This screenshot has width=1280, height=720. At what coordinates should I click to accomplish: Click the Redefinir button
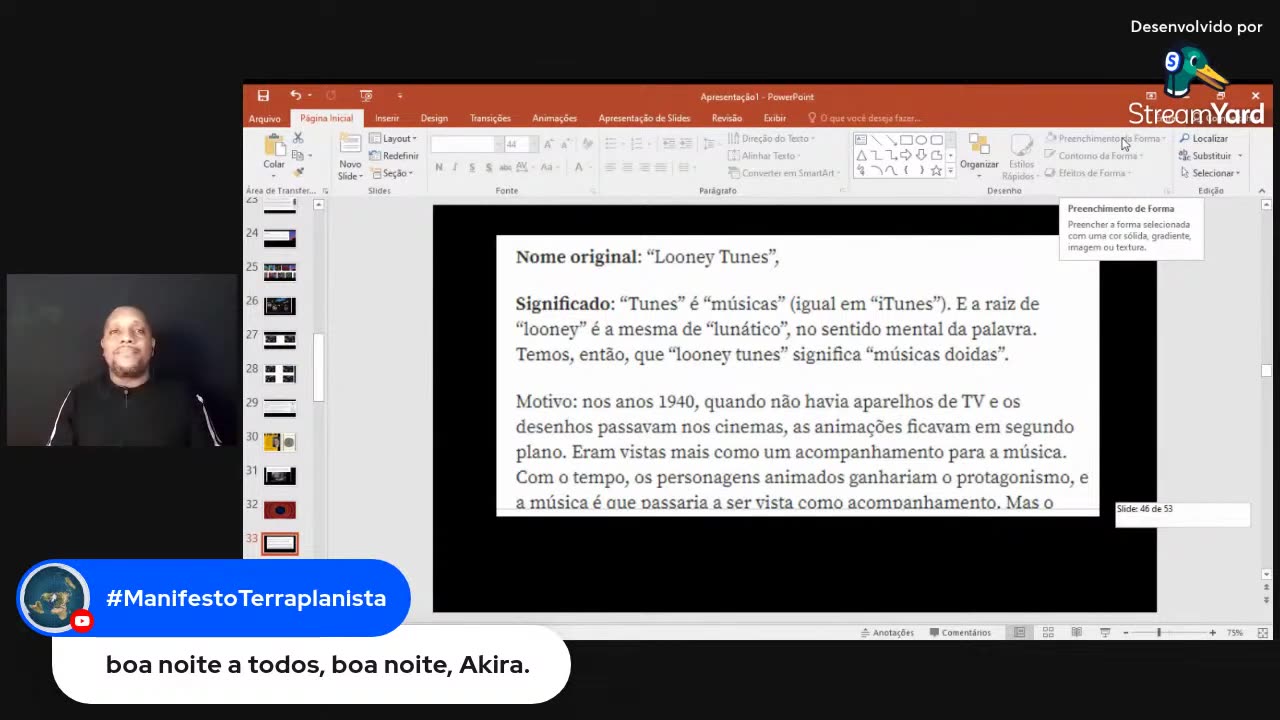click(393, 156)
